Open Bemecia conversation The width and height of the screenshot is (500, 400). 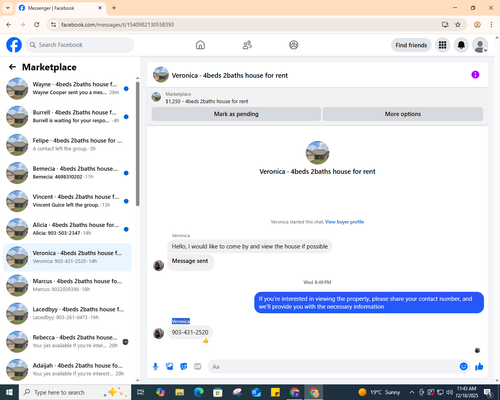(x=68, y=173)
